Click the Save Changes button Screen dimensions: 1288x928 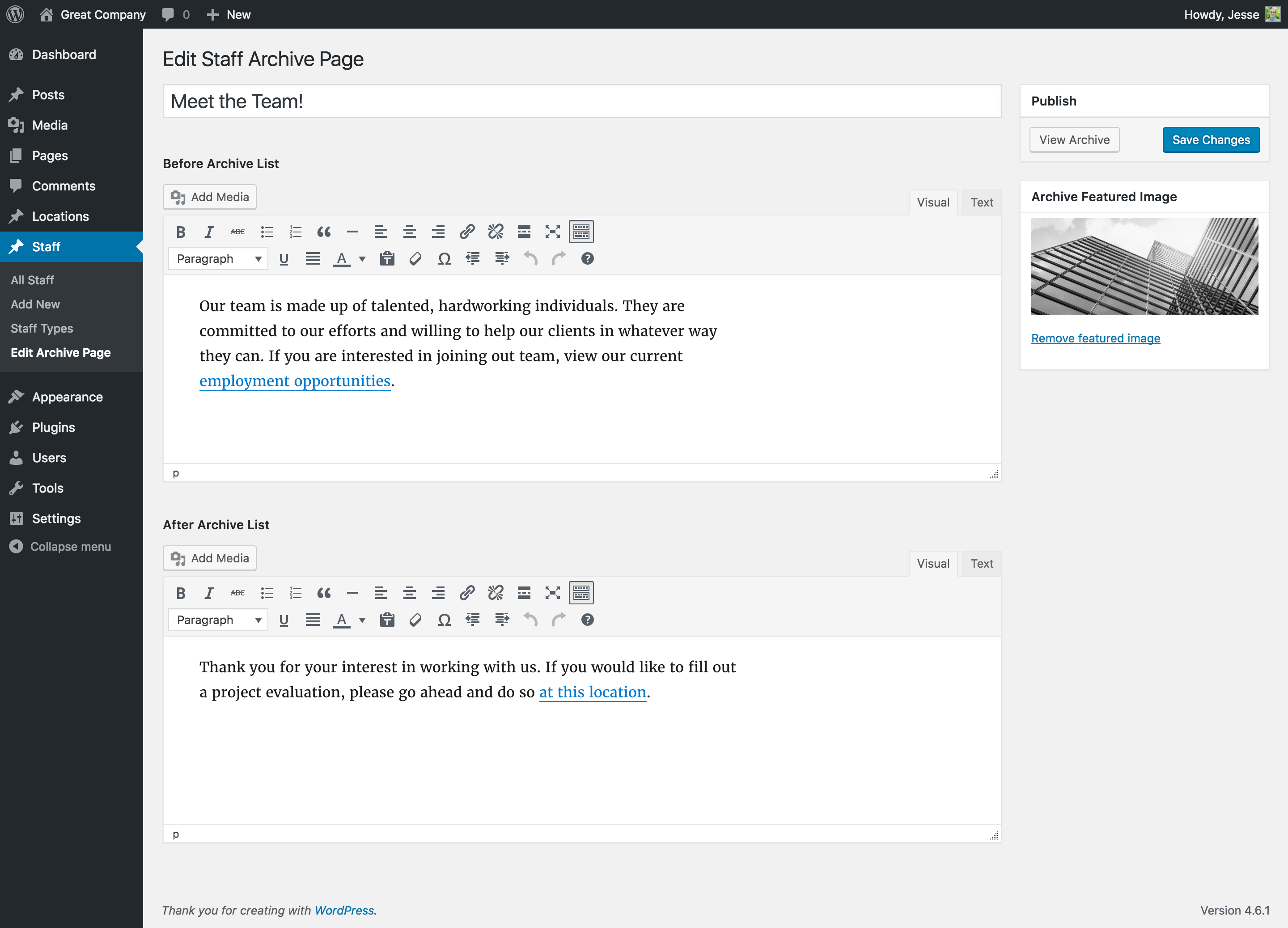tap(1211, 139)
